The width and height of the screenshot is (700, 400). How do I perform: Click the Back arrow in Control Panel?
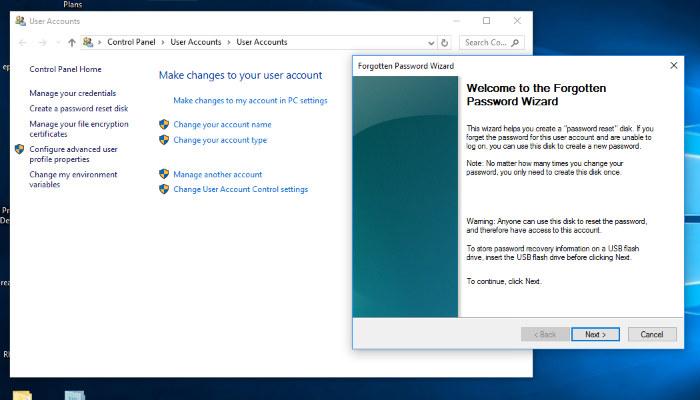click(x=21, y=42)
